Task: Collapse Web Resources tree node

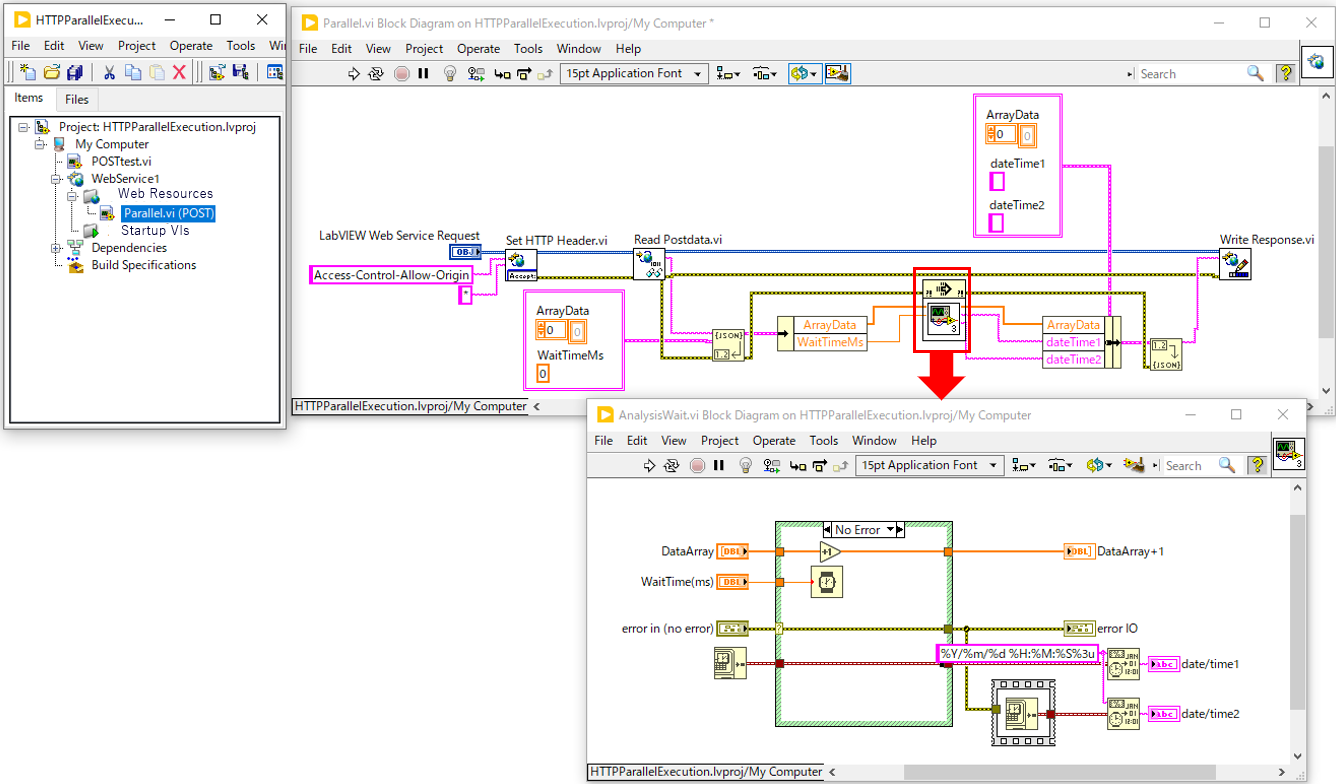Action: (74, 196)
